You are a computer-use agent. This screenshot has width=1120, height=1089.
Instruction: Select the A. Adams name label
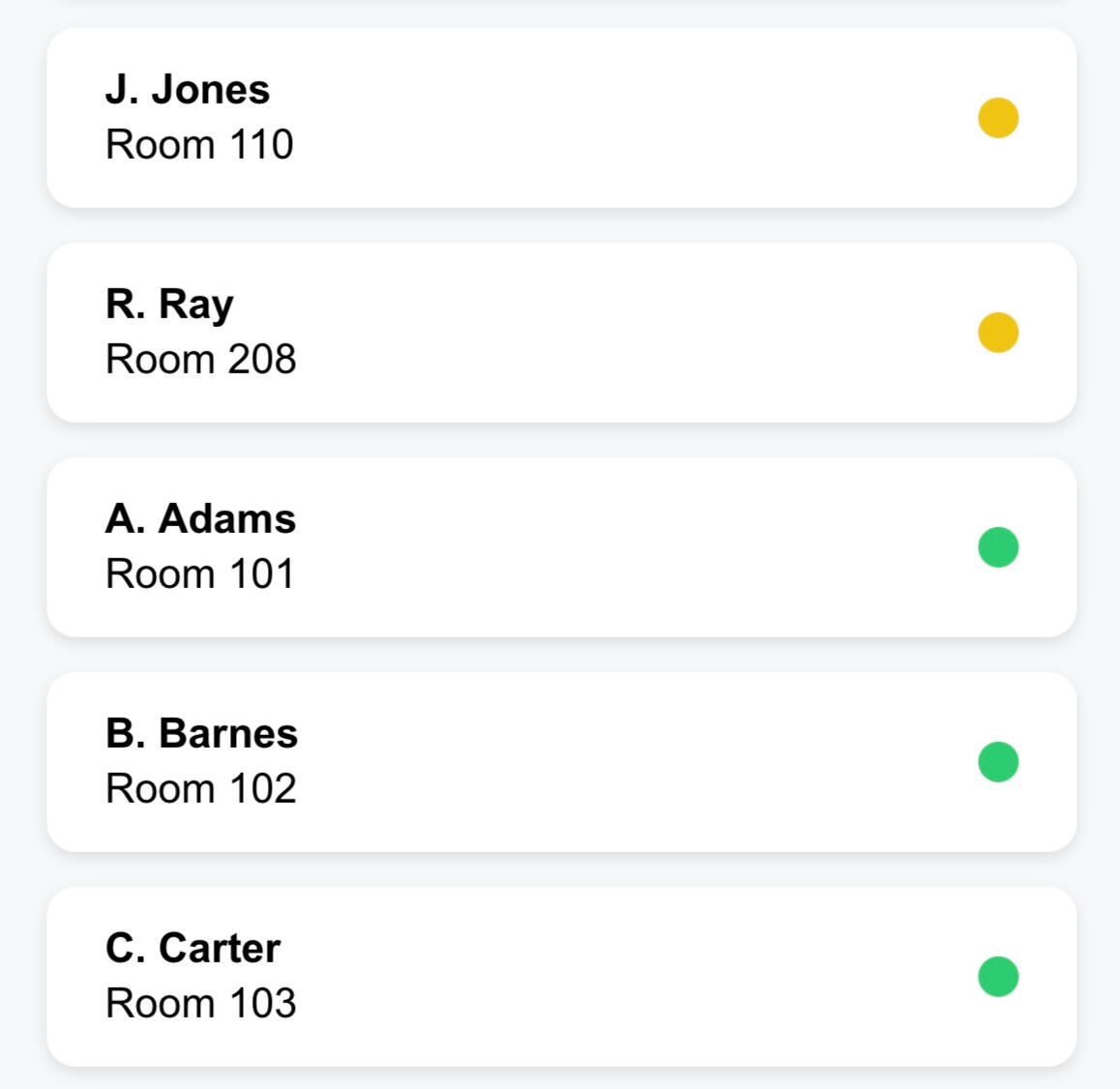coord(200,518)
